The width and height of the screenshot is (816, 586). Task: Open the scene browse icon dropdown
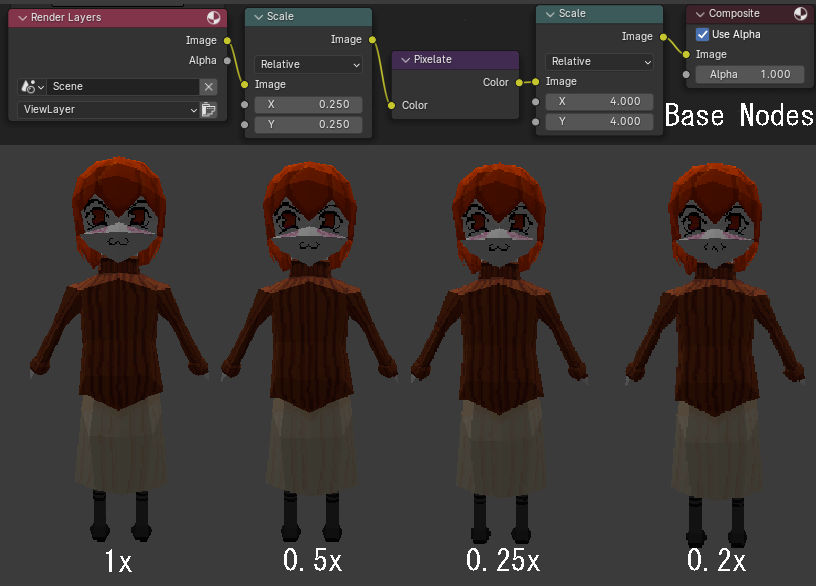pyautogui.click(x=32, y=87)
